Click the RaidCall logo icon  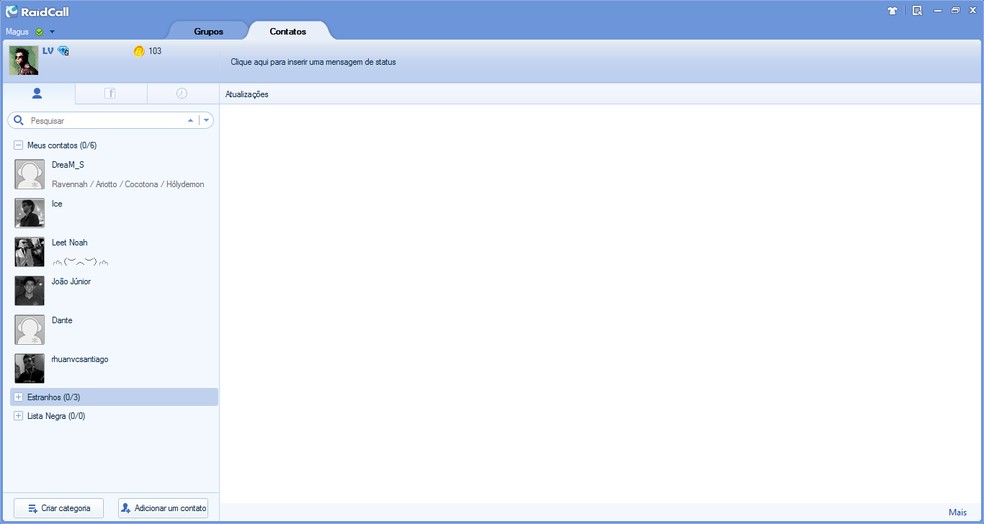pos(12,11)
